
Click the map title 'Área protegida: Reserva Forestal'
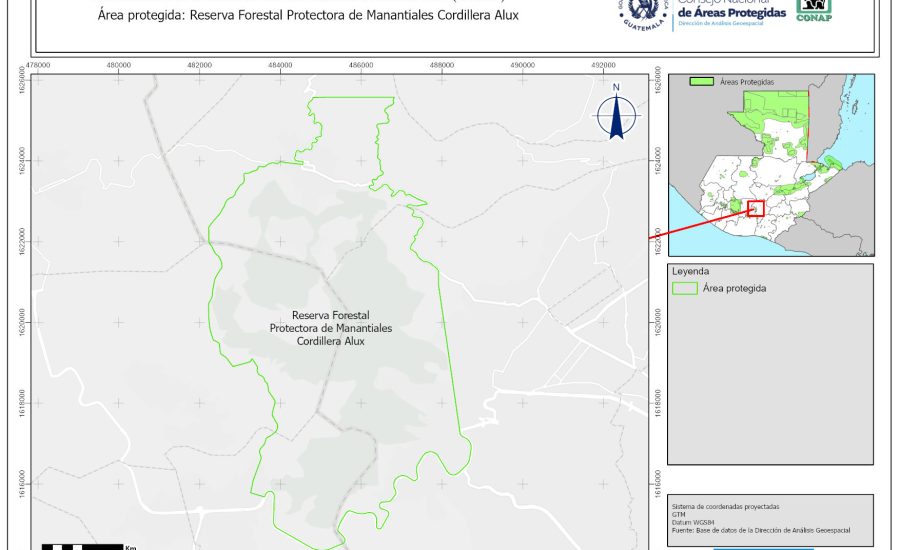(x=309, y=16)
